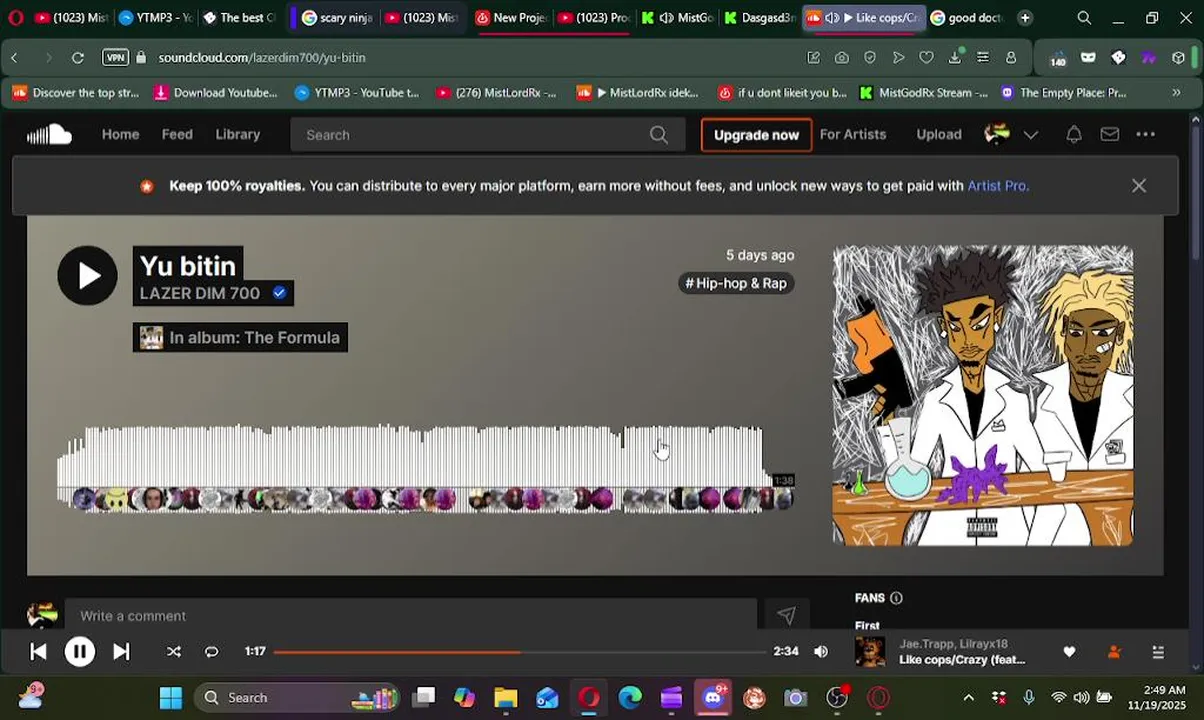Open the Upload page
Viewport: 1204px width, 720px height.
939,134
